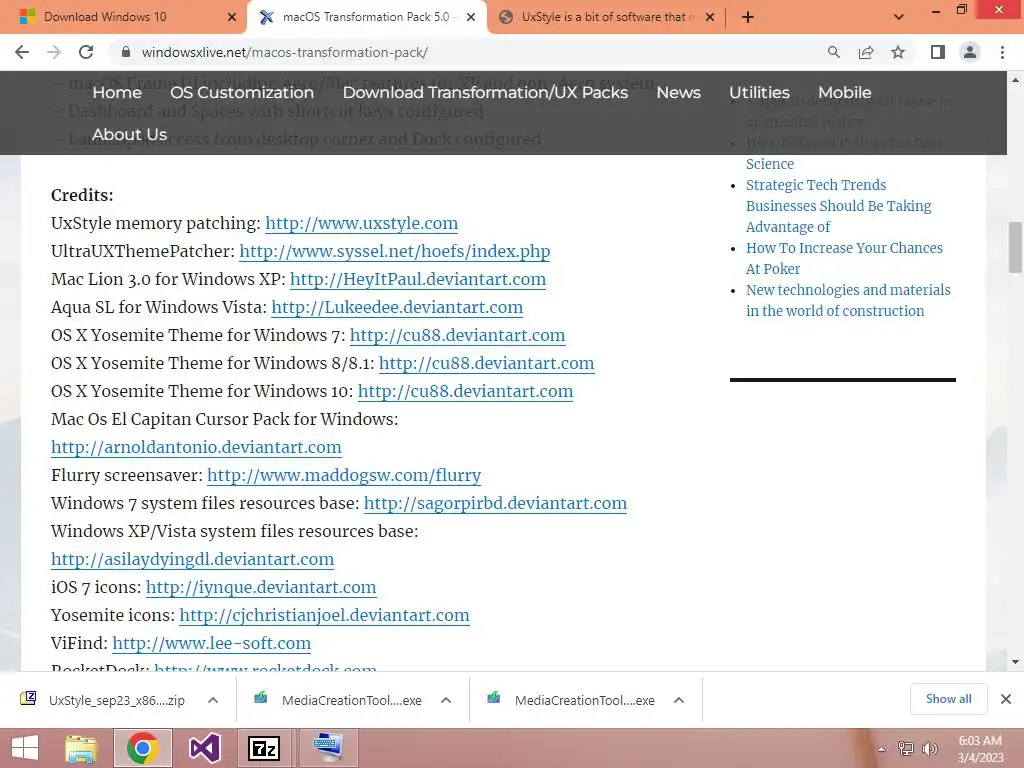1024x768 pixels.
Task: Select the macOS Transformation Pack 5.0 tab
Action: [x=366, y=17]
